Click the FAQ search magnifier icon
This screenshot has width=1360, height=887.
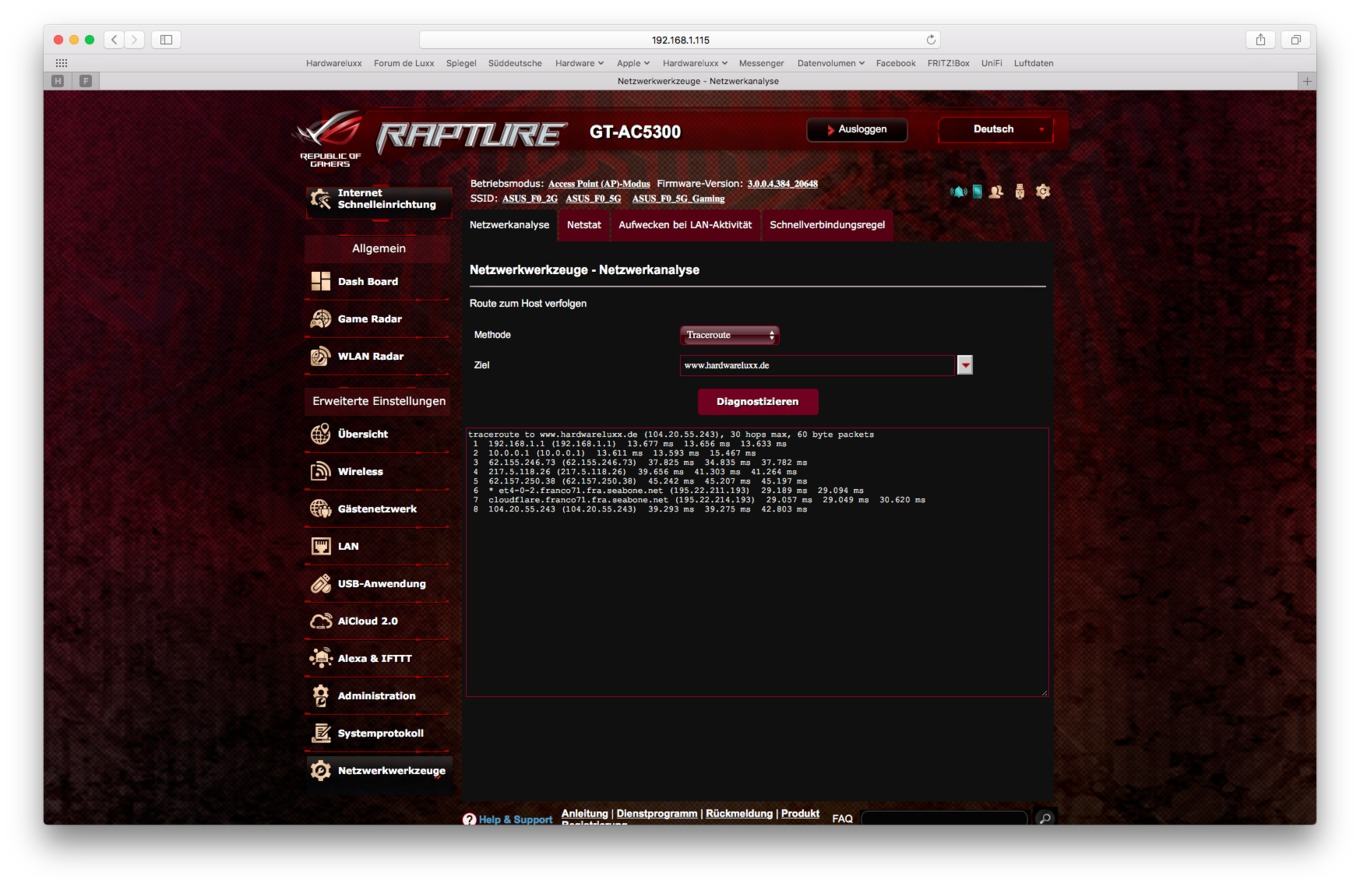click(x=1044, y=819)
